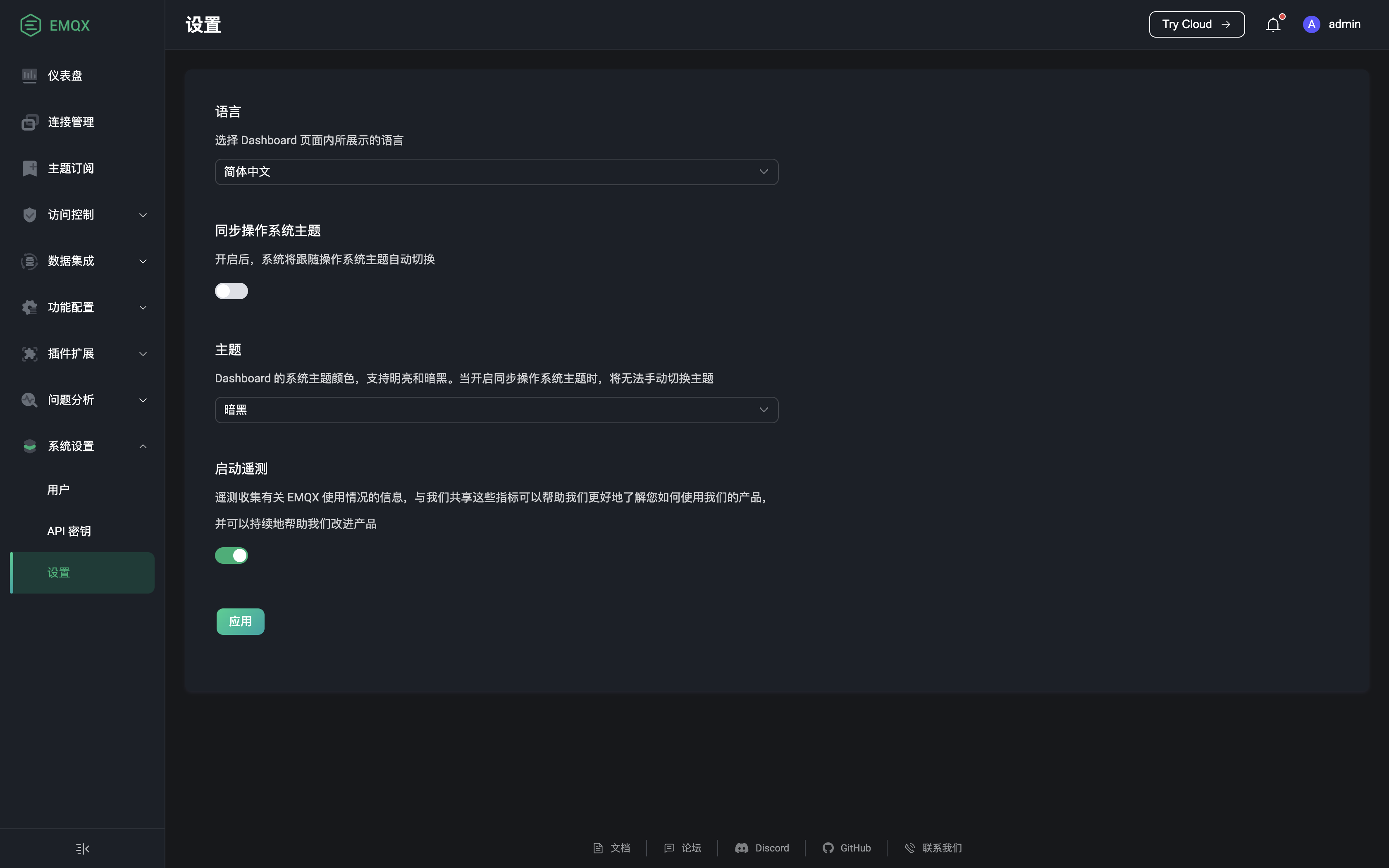Click the EMQX logo

(x=55, y=25)
